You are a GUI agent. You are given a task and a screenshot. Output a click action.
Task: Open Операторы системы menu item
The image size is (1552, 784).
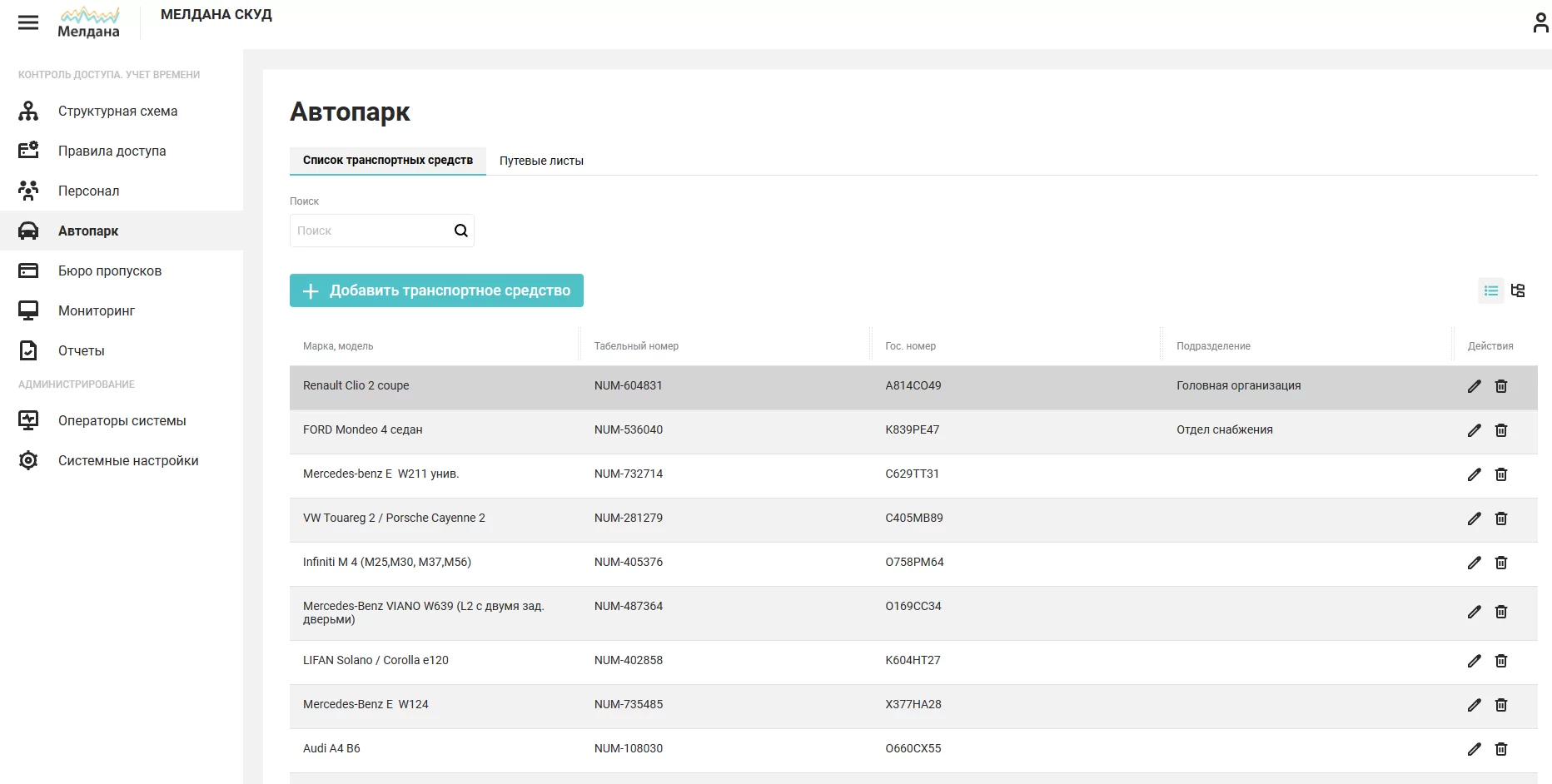(x=122, y=420)
